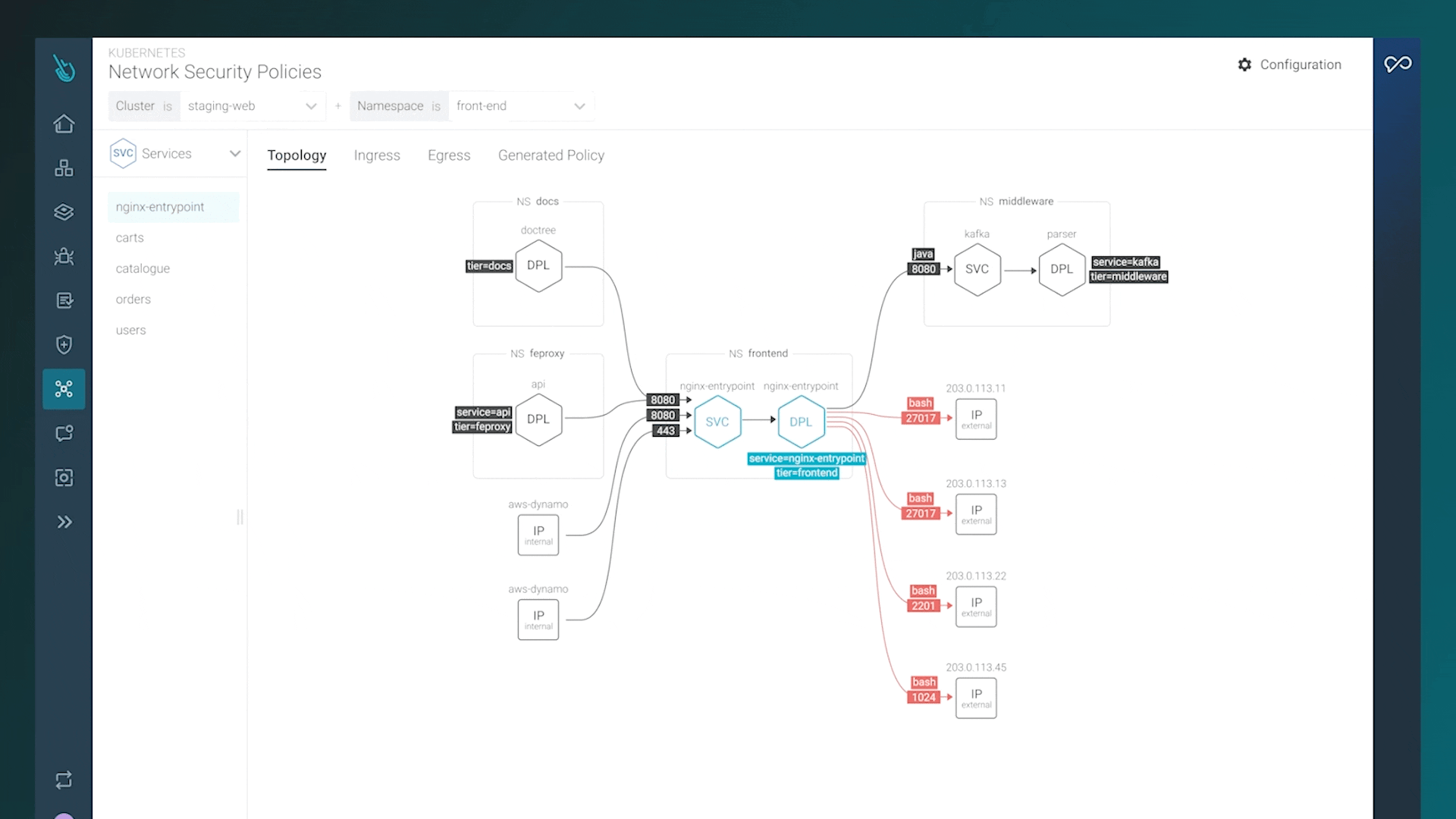The width and height of the screenshot is (1456, 819).
Task: Click the stacked layers sidebar icon
Action: click(64, 212)
